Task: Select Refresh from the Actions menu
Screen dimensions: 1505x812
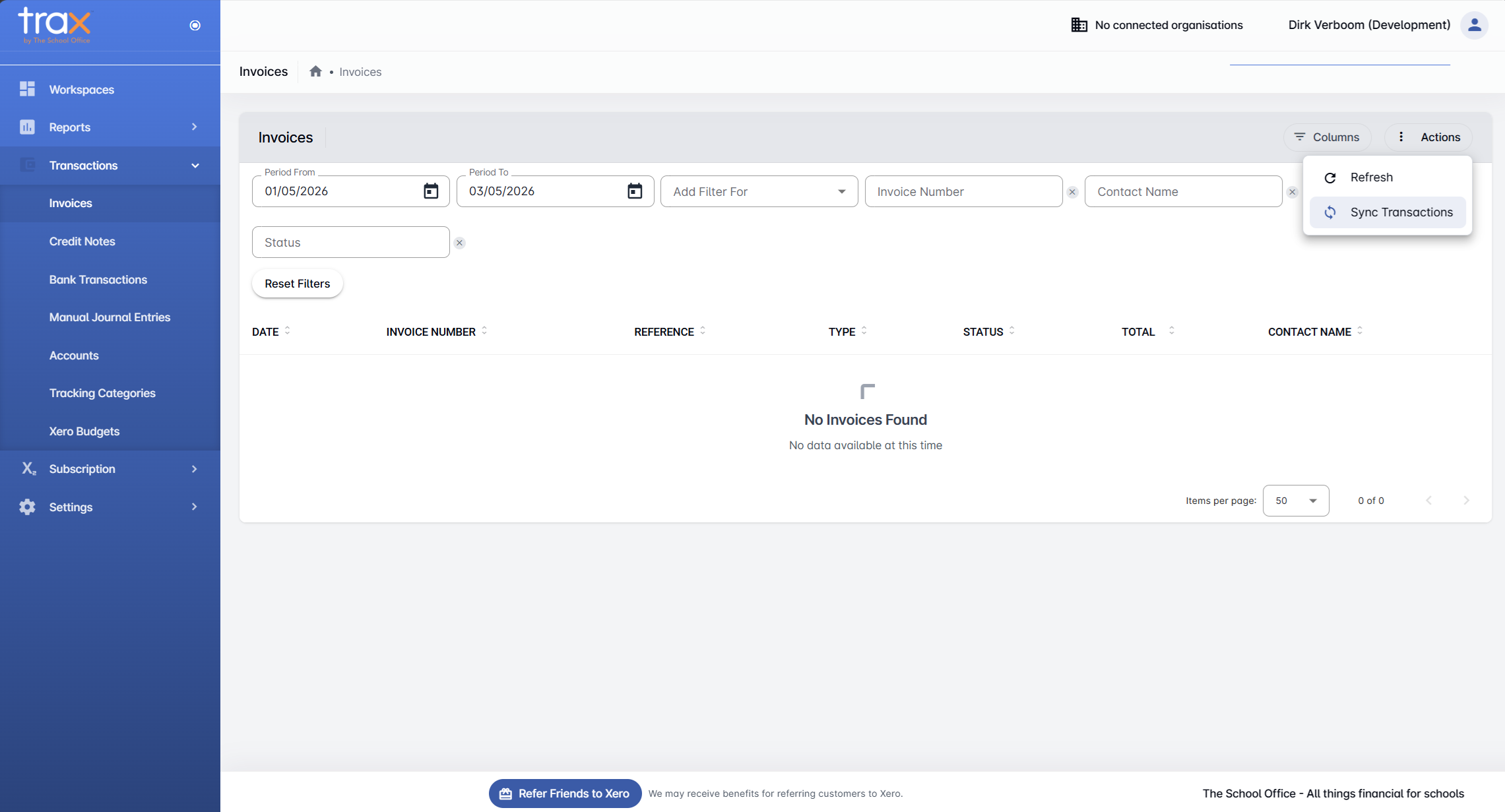Action: click(1388, 177)
